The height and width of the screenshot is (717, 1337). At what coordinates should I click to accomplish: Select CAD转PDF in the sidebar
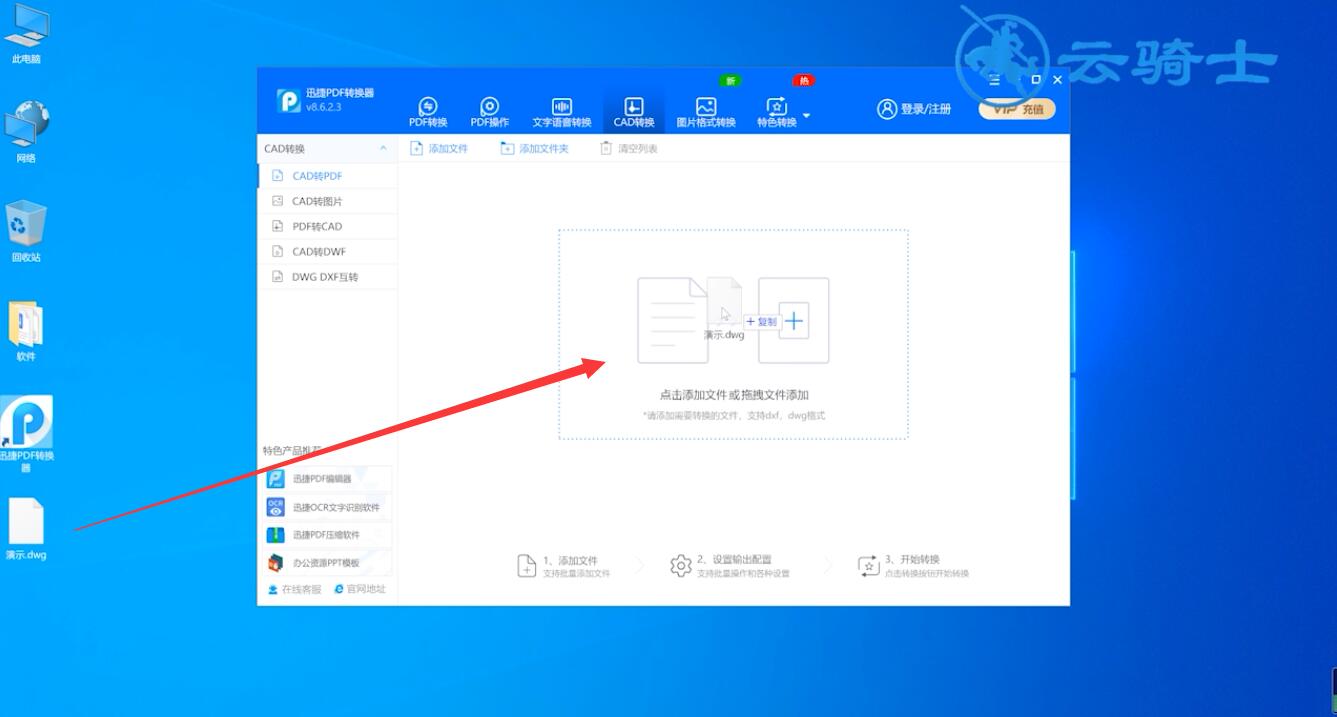pos(328,176)
